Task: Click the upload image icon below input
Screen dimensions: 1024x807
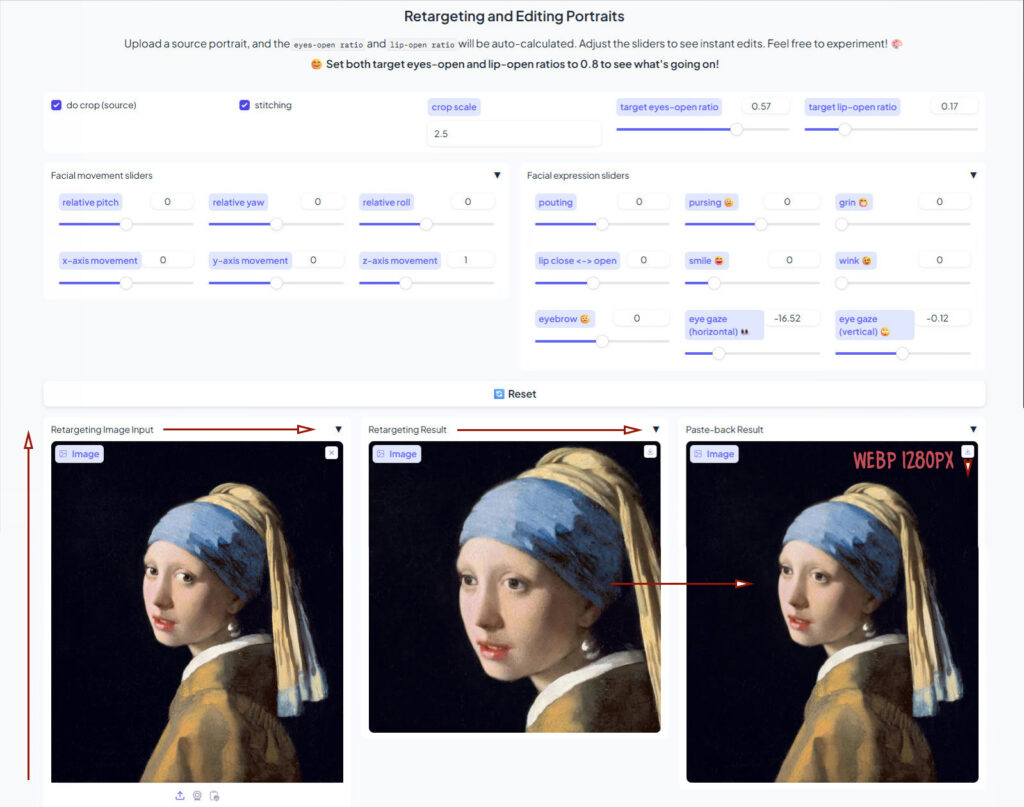Action: [180, 796]
